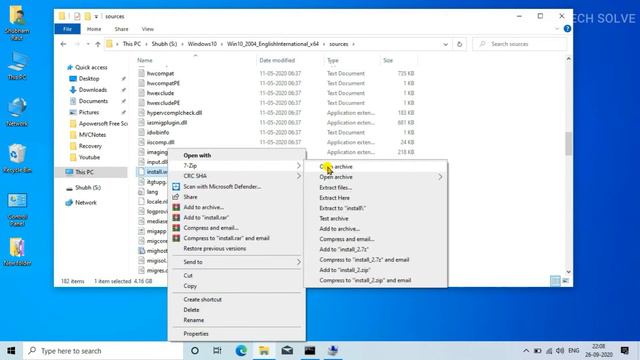Open Cortana circle on taskbar

(x=195, y=351)
